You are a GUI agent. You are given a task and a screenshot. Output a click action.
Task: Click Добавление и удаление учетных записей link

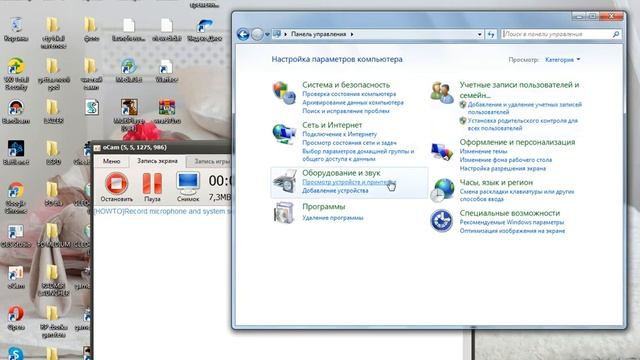(x=524, y=108)
